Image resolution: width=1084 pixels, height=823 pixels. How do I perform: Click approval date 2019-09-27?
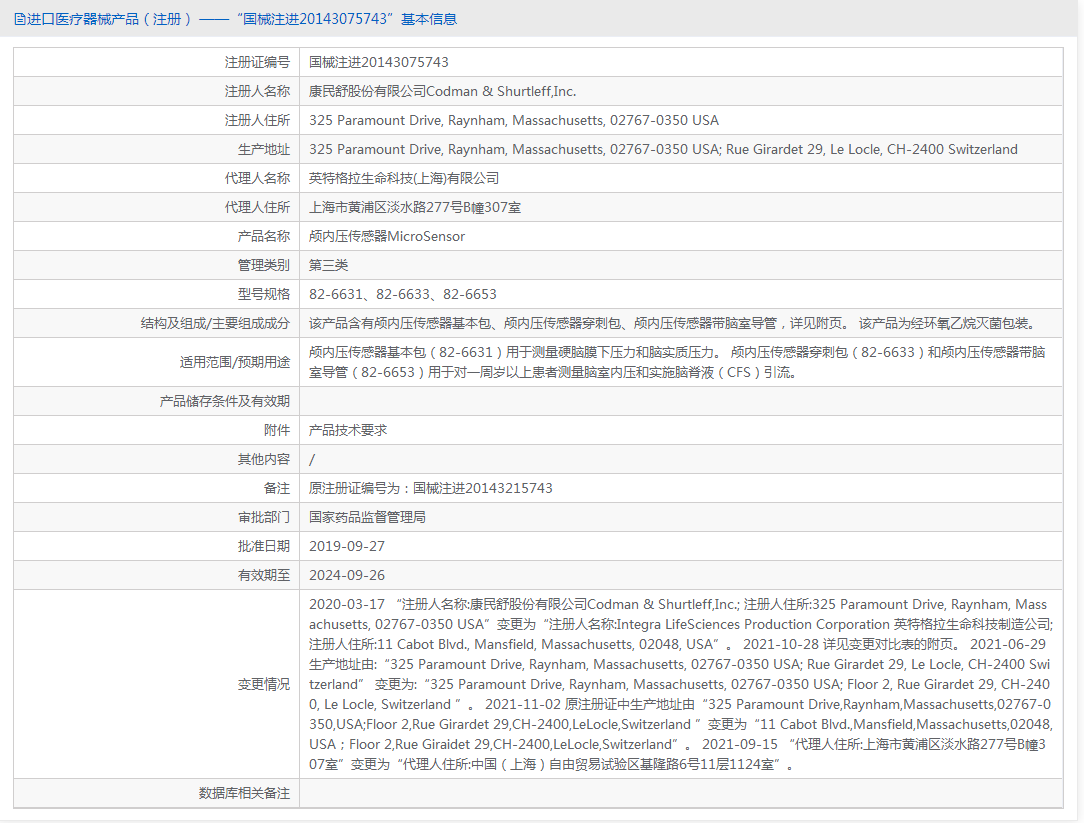click(346, 546)
